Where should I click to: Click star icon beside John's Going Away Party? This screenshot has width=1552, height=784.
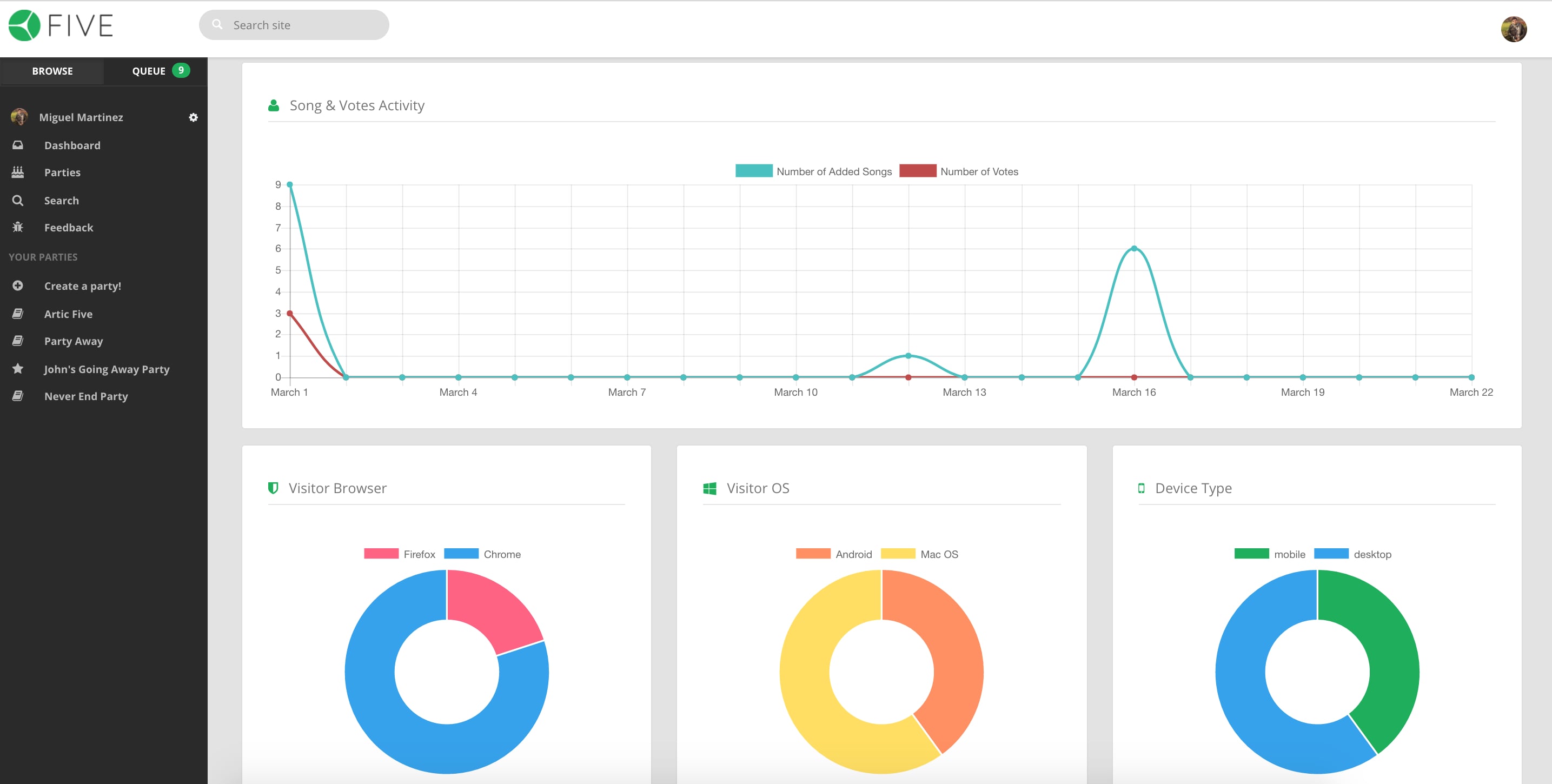pos(18,368)
